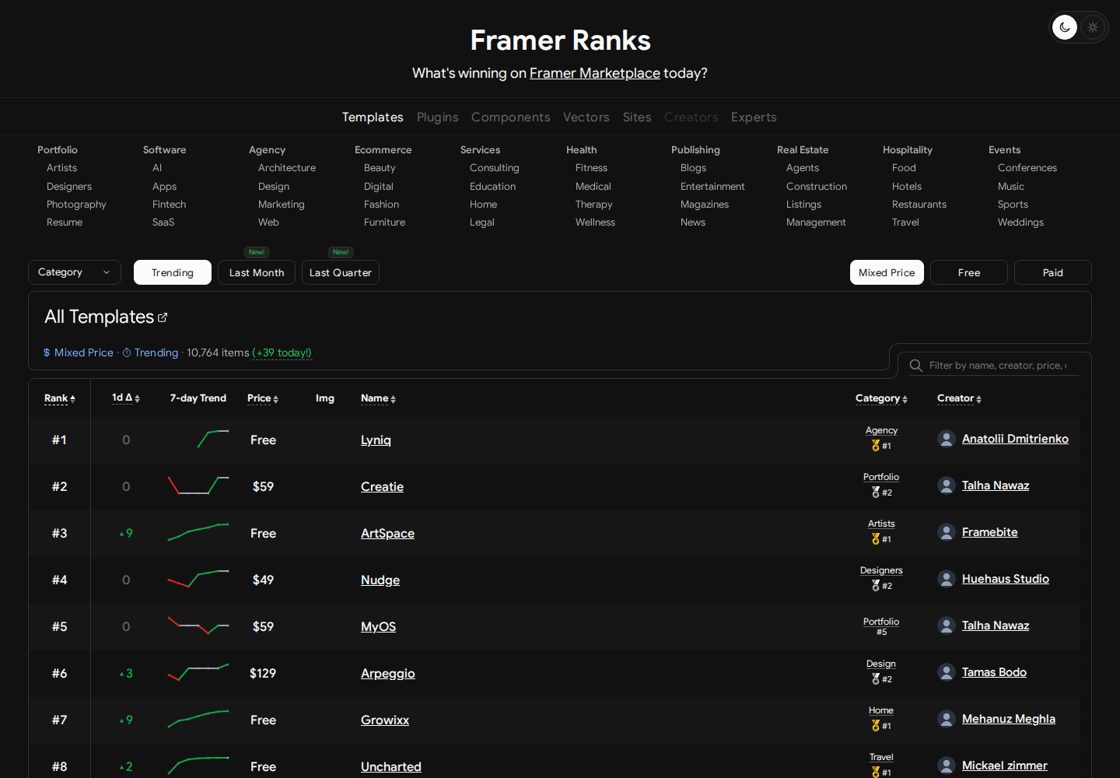1120x778 pixels.
Task: Click avatar icon in the MyOS row
Action: pyautogui.click(x=946, y=625)
